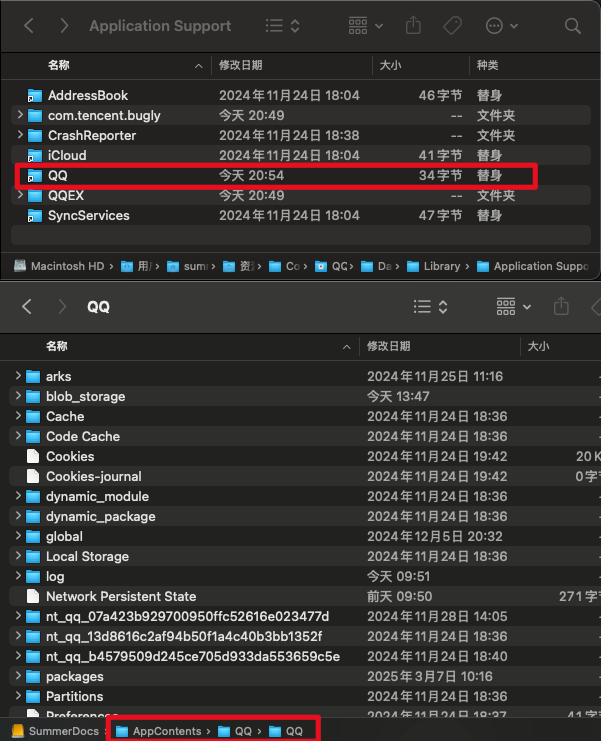Open the group-by dropdown in Application Support toolbar
Viewport: 601px width, 741px height.
[366, 27]
